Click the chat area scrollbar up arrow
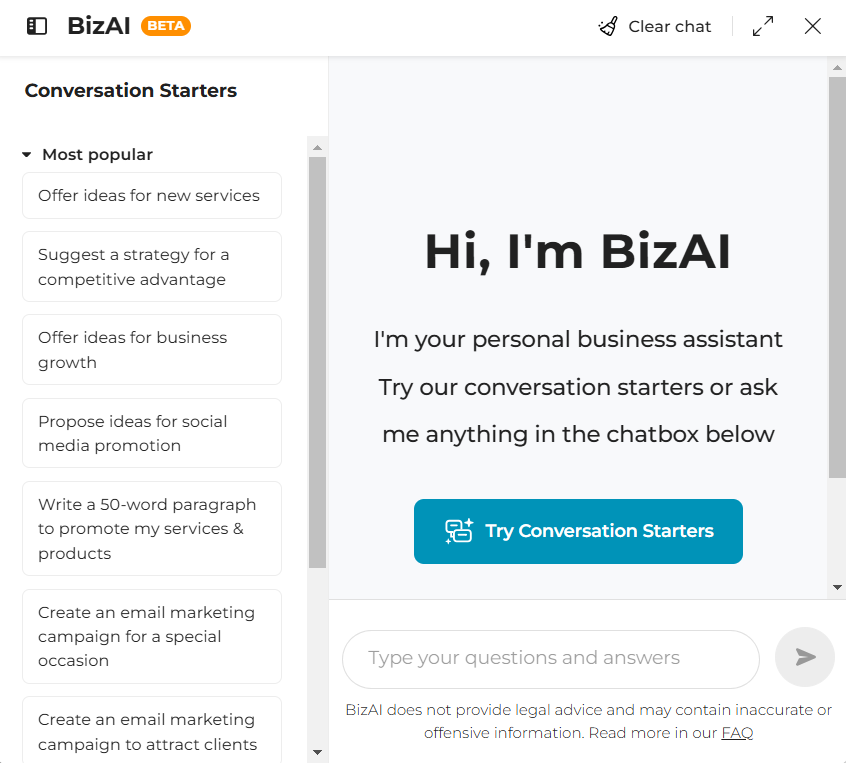Image resolution: width=846 pixels, height=763 pixels. (837, 67)
